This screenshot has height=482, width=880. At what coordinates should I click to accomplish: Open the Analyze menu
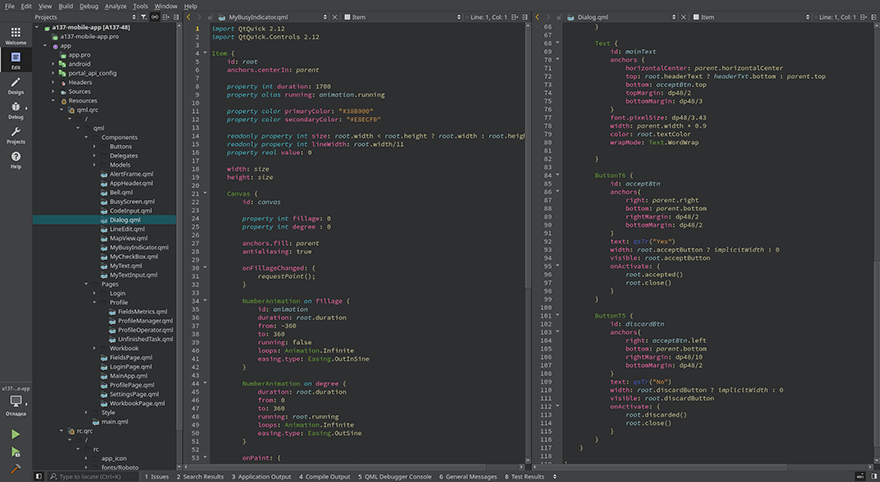pos(115,6)
